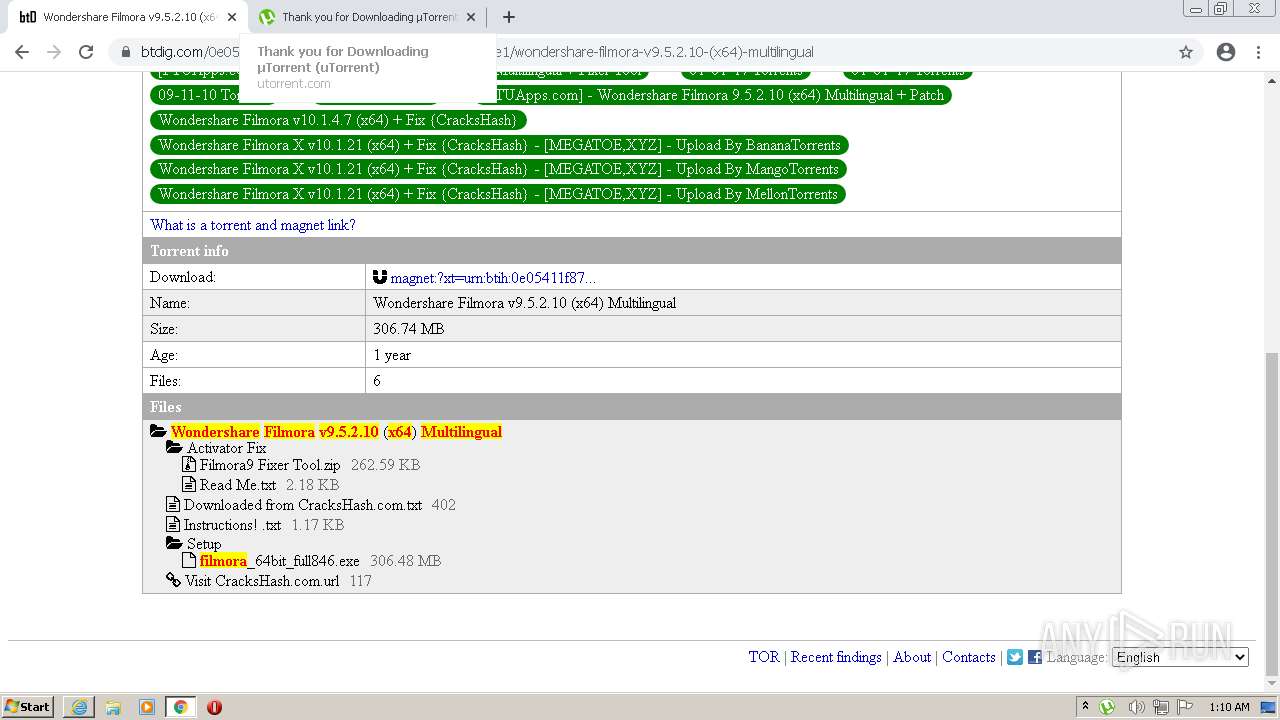The height and width of the screenshot is (720, 1280).
Task: Click the Facebook icon in the footer
Action: coord(1035,657)
